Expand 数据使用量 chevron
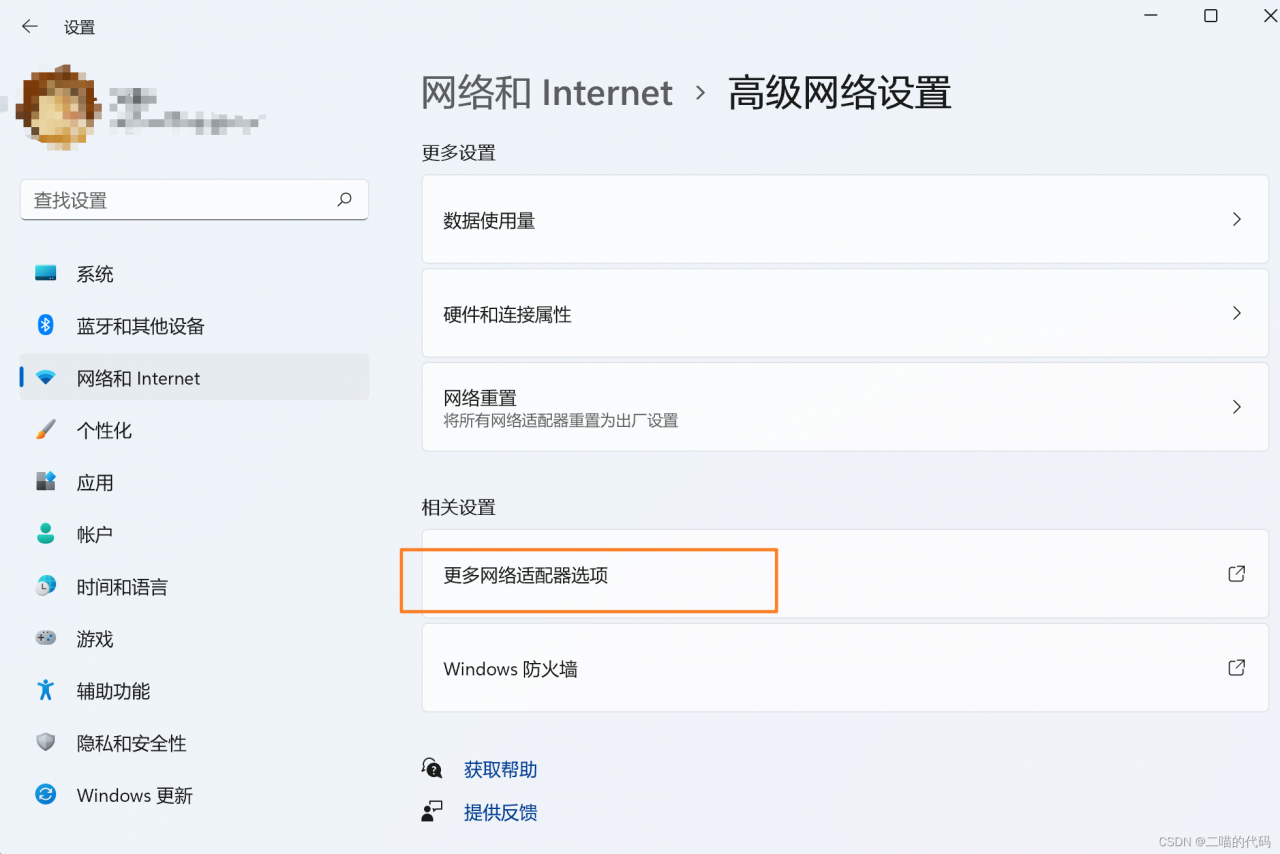Screen dimensions: 1280x854 point(1237,219)
